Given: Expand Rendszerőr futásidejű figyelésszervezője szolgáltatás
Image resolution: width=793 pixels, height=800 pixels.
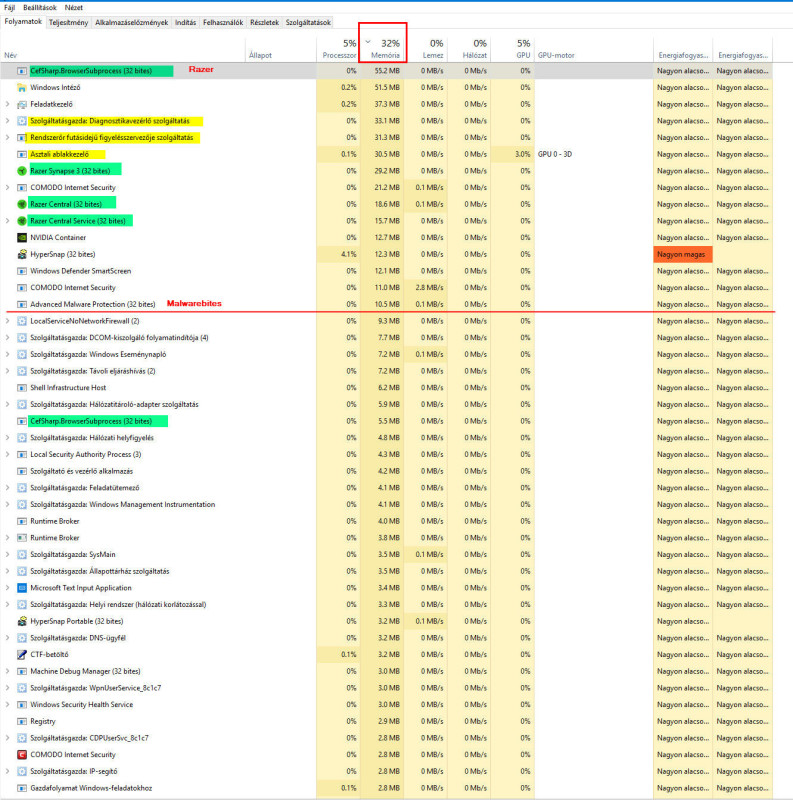Looking at the screenshot, I should [x=7, y=137].
